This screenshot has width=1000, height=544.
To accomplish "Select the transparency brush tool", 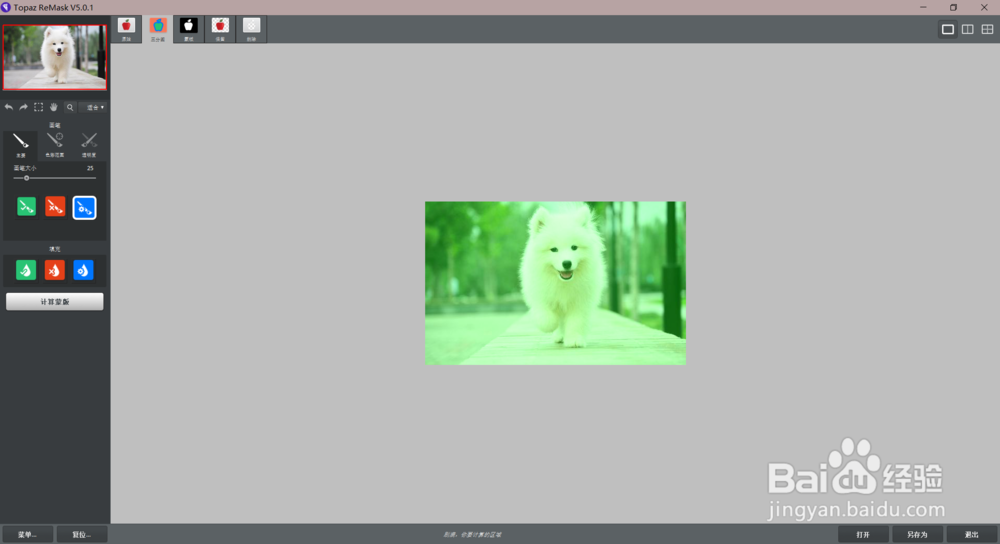I will click(x=89, y=145).
